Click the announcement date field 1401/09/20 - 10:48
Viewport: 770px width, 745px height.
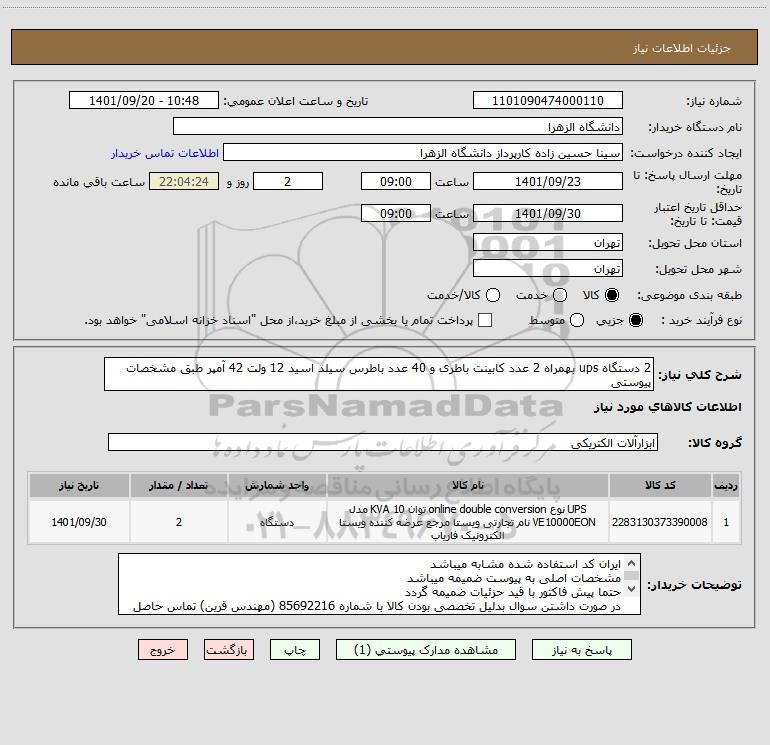(144, 101)
